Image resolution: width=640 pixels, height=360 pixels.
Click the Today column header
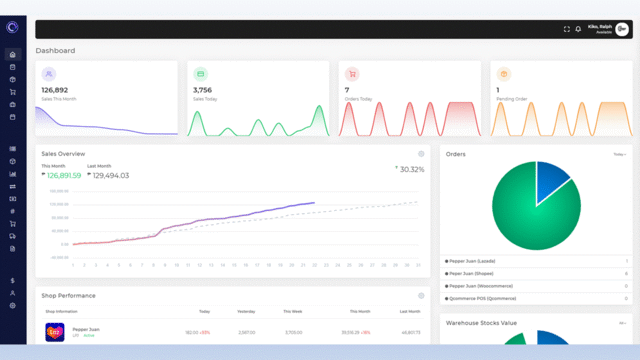pyautogui.click(x=204, y=311)
